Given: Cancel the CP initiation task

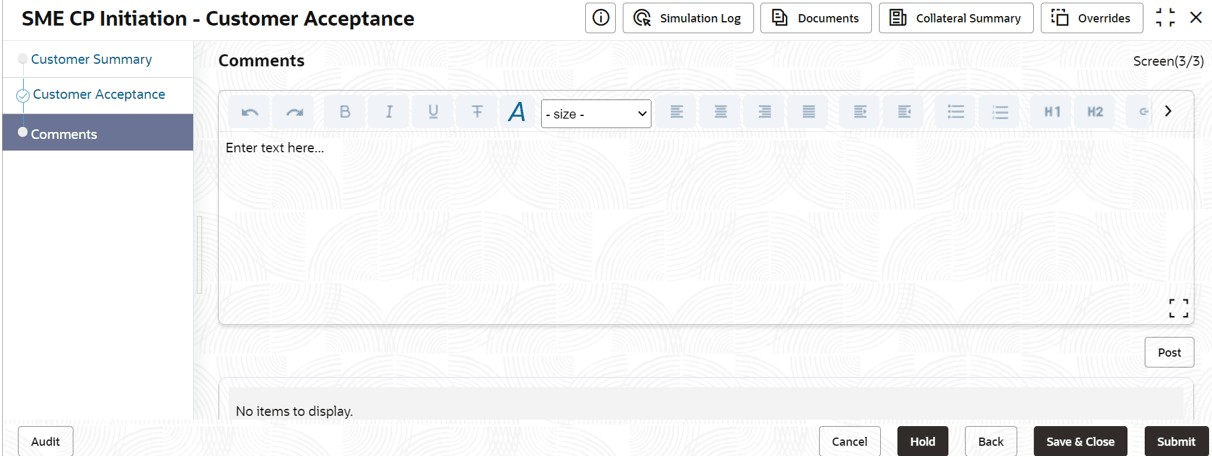Looking at the screenshot, I should coord(849,441).
